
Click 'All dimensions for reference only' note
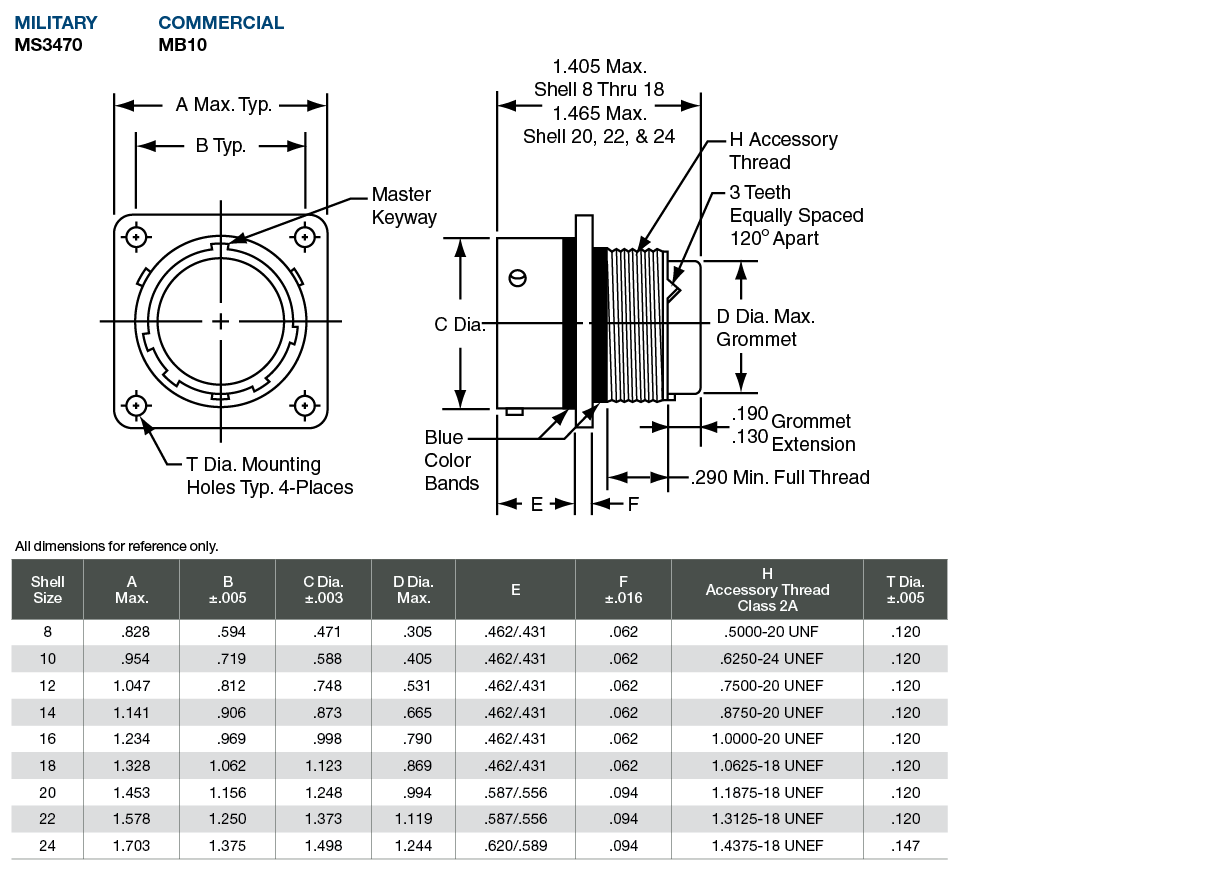click(117, 546)
